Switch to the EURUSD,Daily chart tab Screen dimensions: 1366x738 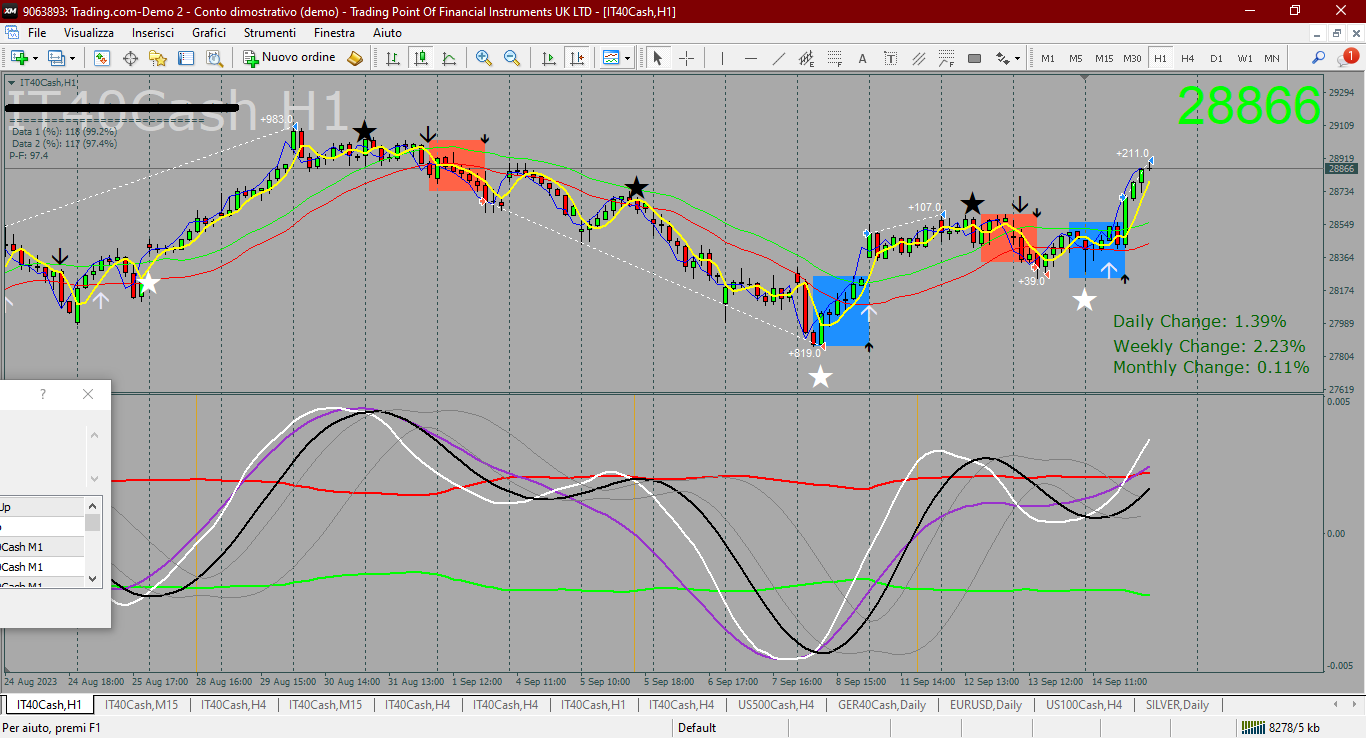986,705
